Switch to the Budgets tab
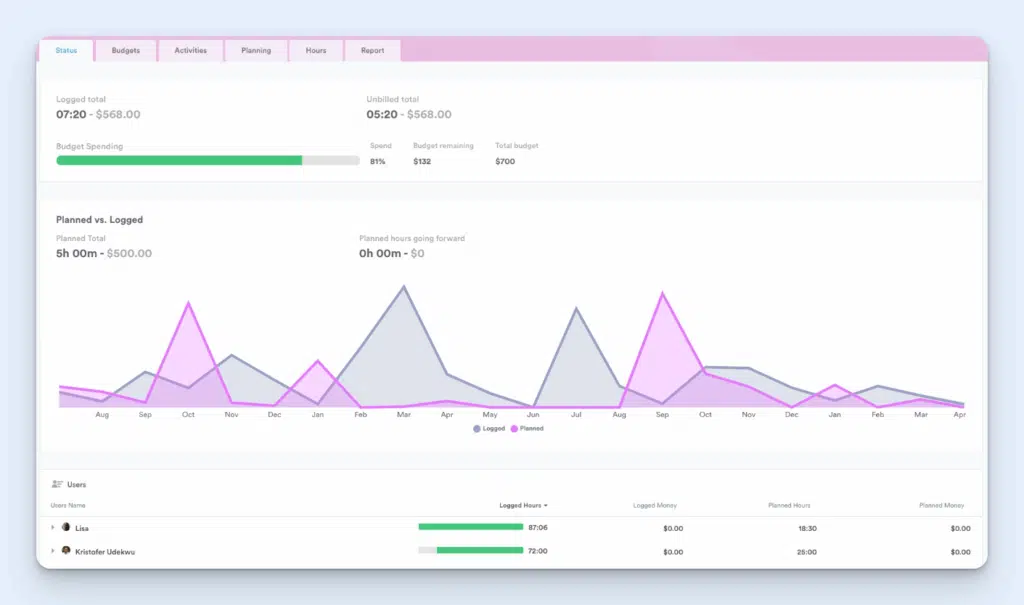The image size is (1024, 605). 126,50
